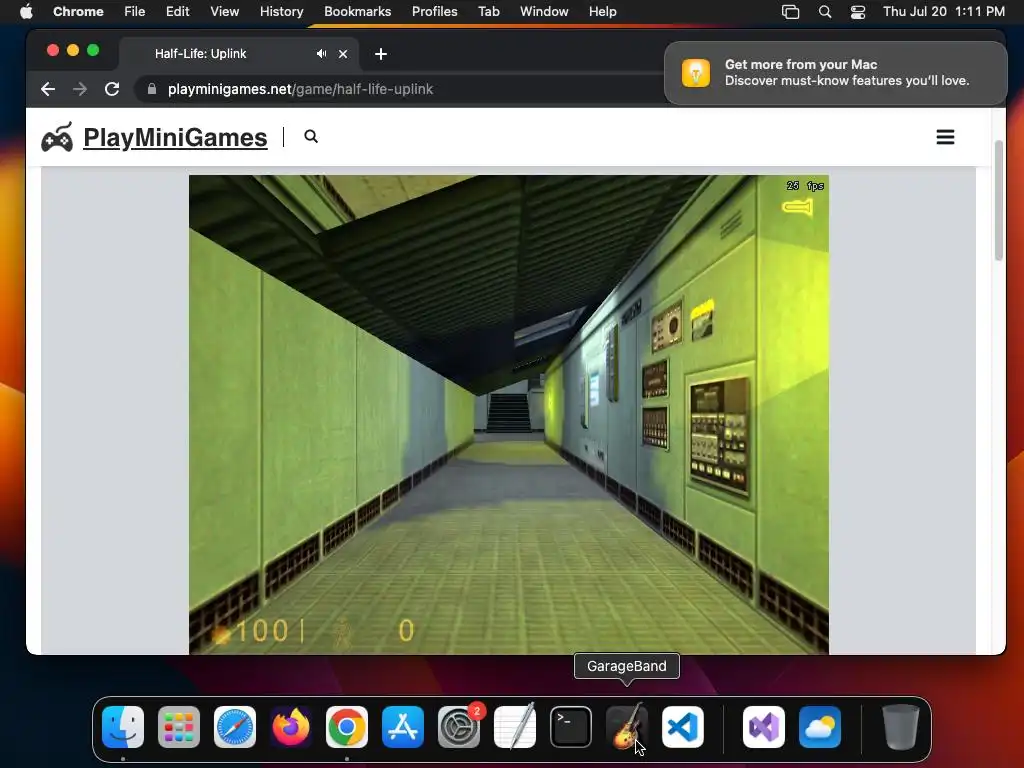
Task: Open Spotlight search in the menu bar
Action: (825, 12)
